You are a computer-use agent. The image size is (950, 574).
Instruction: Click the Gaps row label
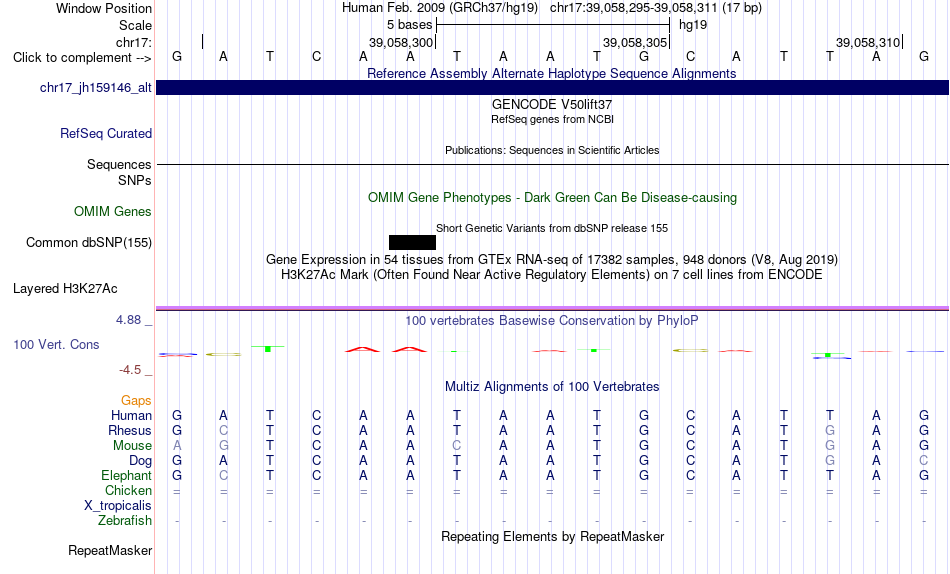pos(136,401)
